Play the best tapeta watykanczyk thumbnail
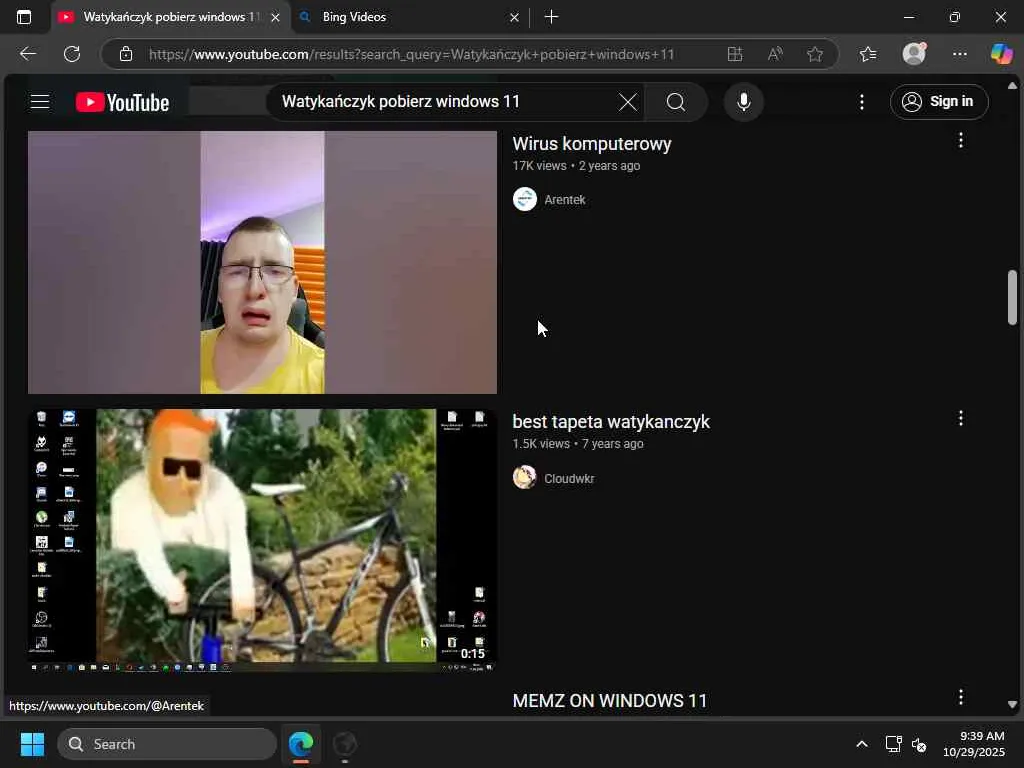The height and width of the screenshot is (768, 1024). click(262, 540)
